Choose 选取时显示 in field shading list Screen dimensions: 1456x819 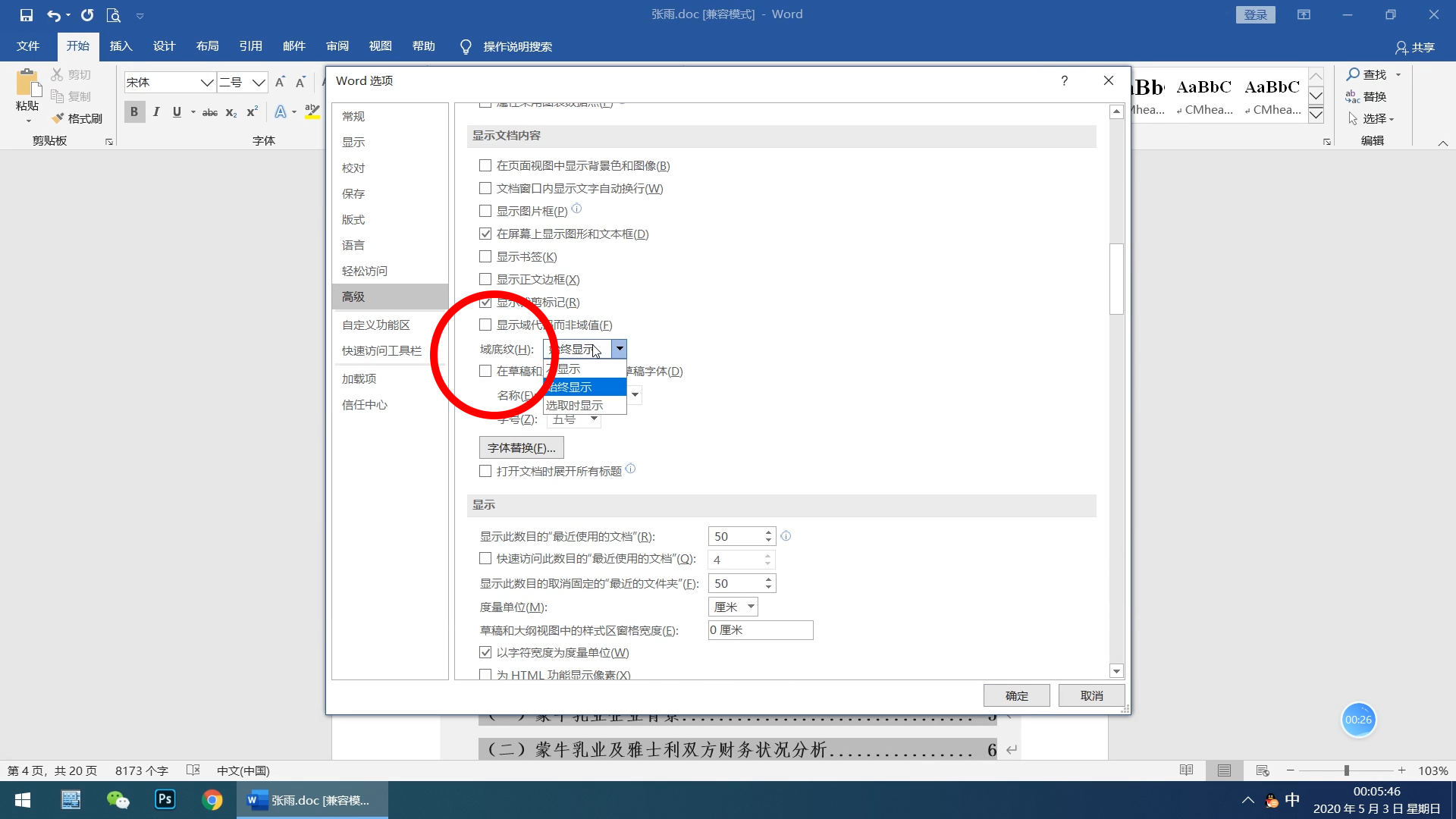tap(574, 406)
